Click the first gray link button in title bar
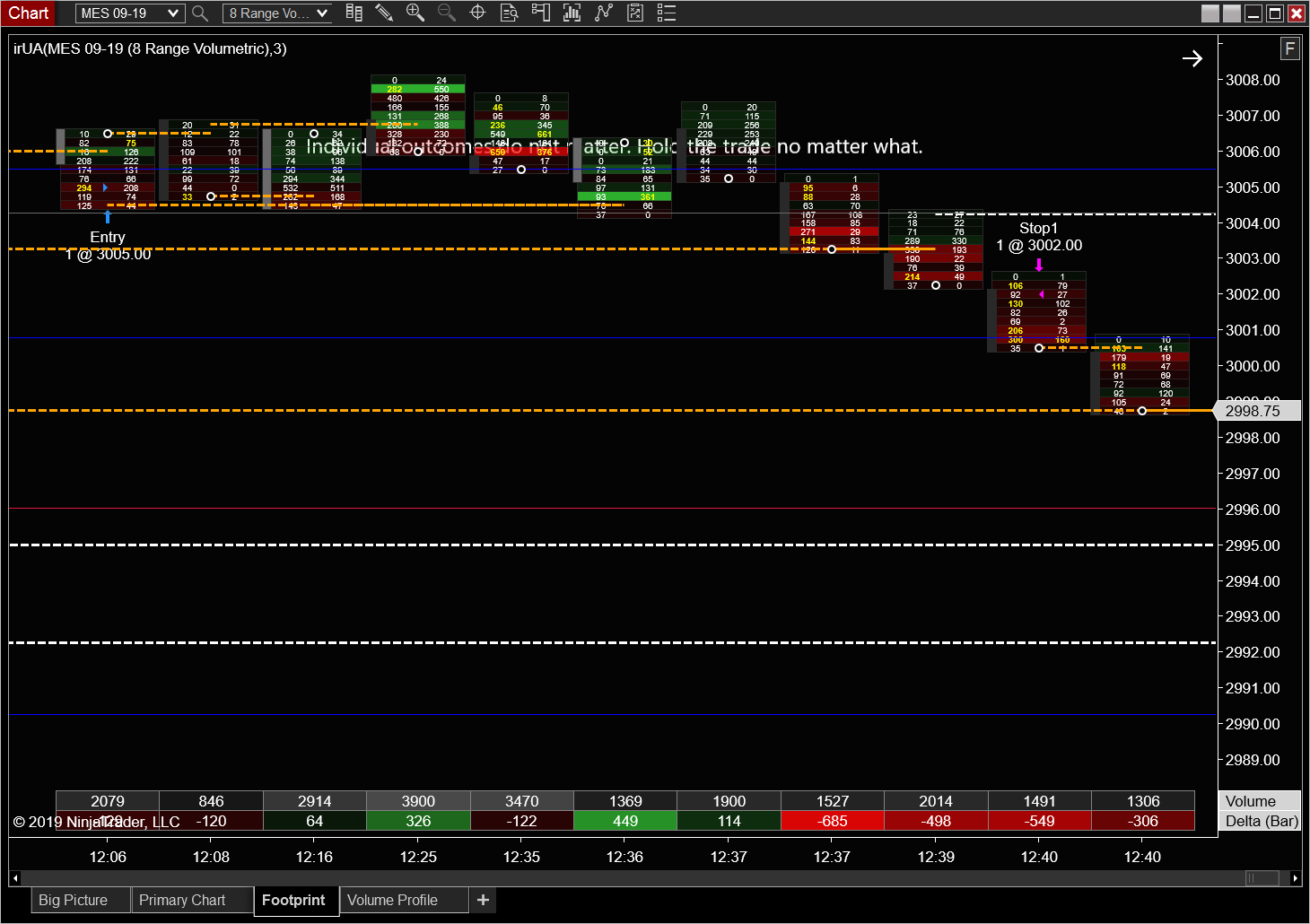The image size is (1310, 924). click(1210, 13)
